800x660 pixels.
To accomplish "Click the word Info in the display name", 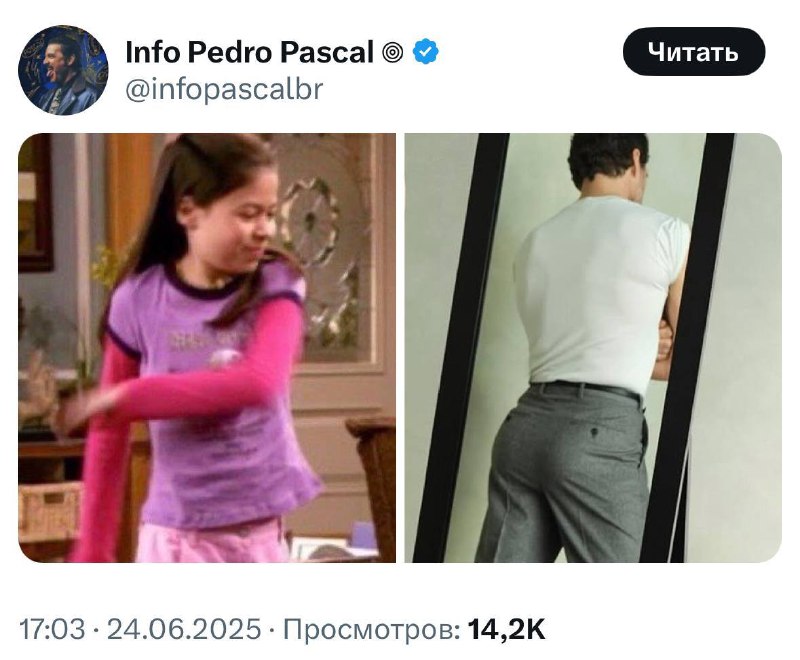I will 153,52.
